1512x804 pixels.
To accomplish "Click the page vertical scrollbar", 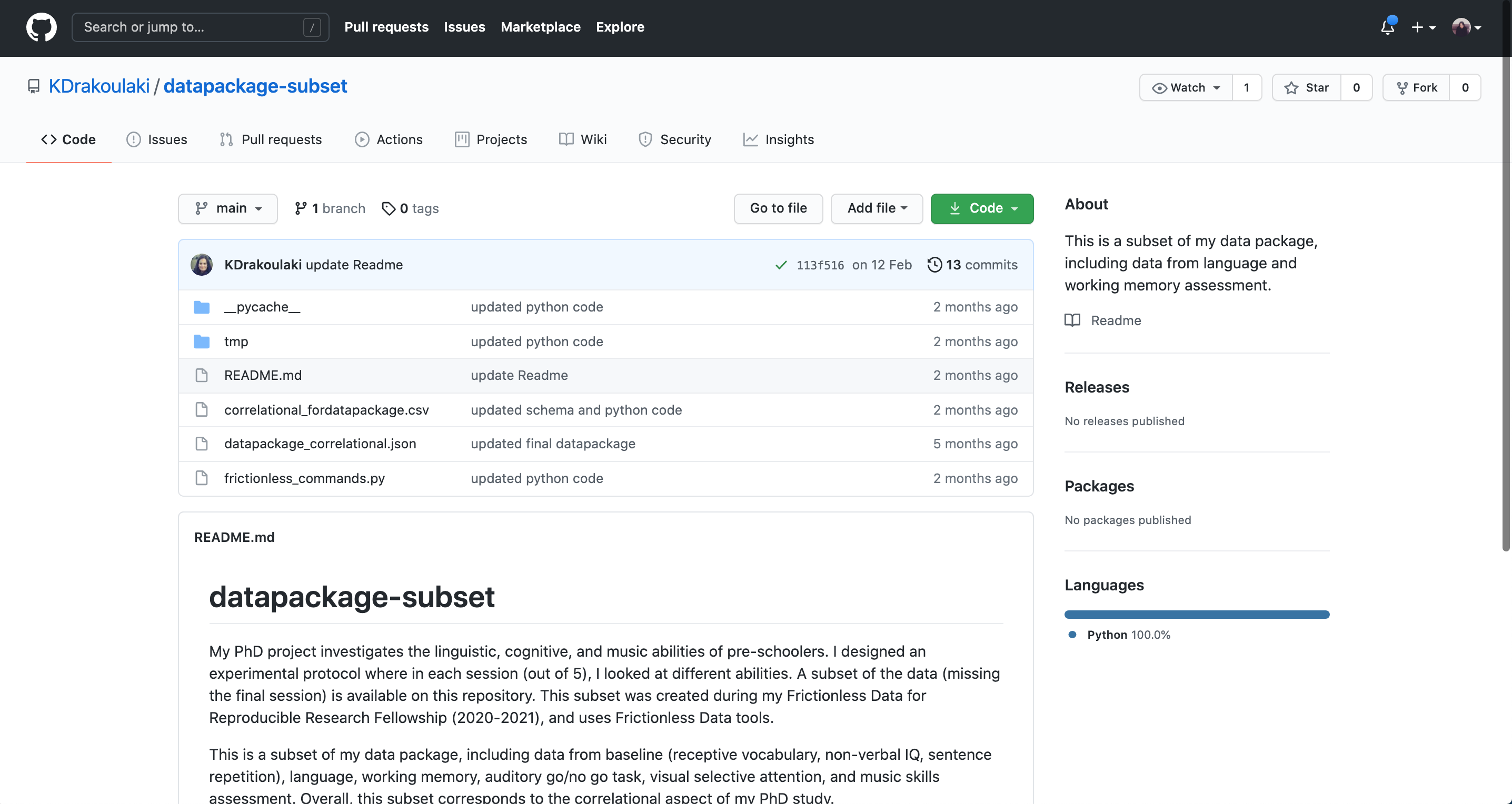I will (1506, 276).
